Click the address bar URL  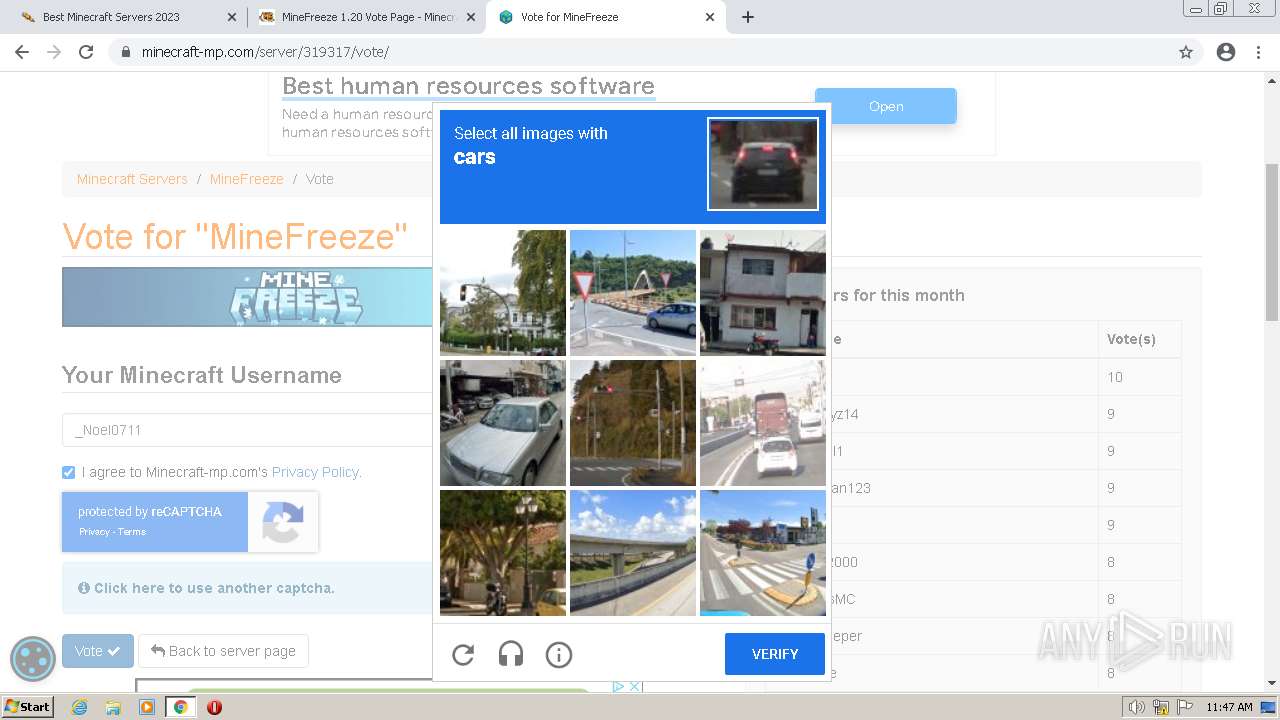[265, 52]
